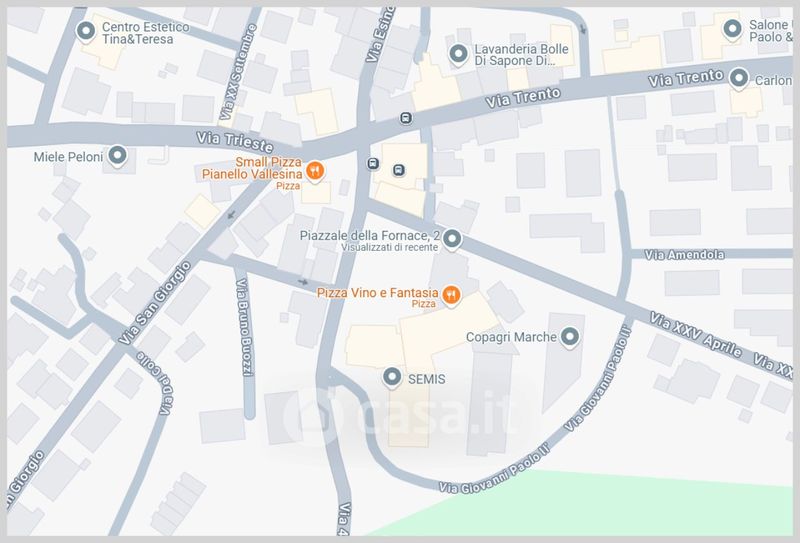Click the Copagri Marche text label
The image size is (800, 543).
pyautogui.click(x=511, y=337)
